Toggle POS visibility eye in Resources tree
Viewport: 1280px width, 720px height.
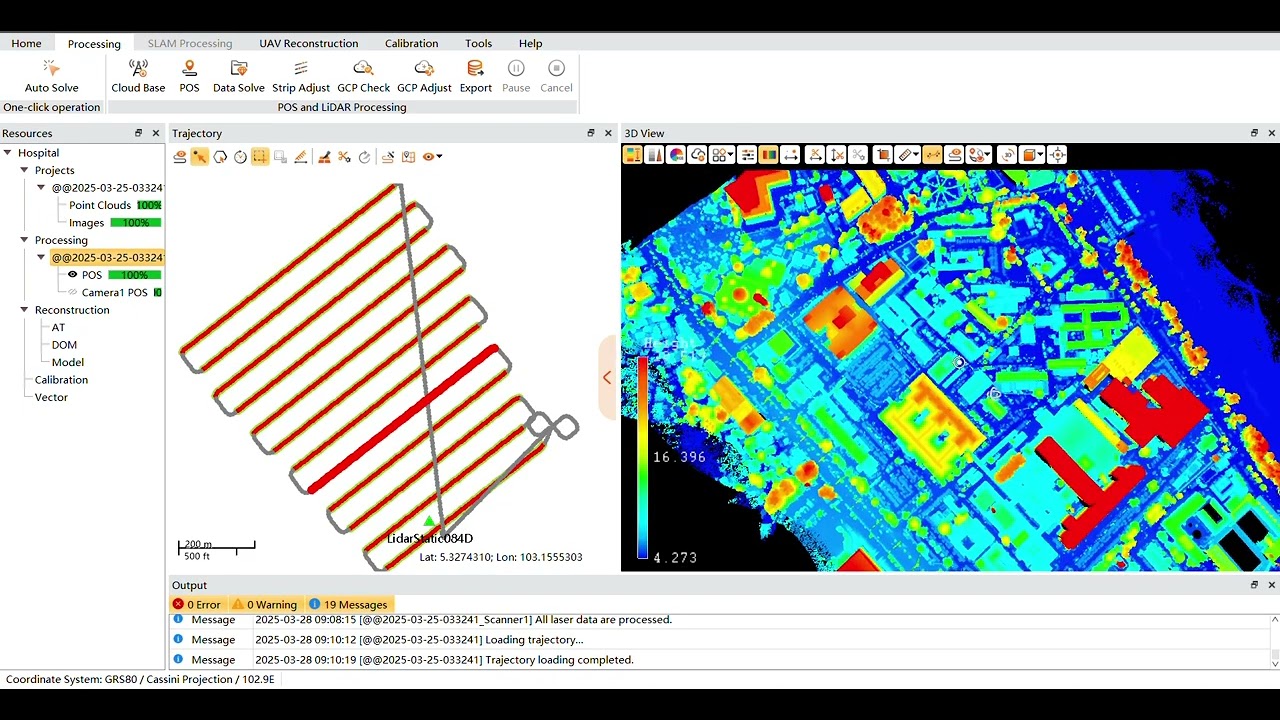point(72,275)
